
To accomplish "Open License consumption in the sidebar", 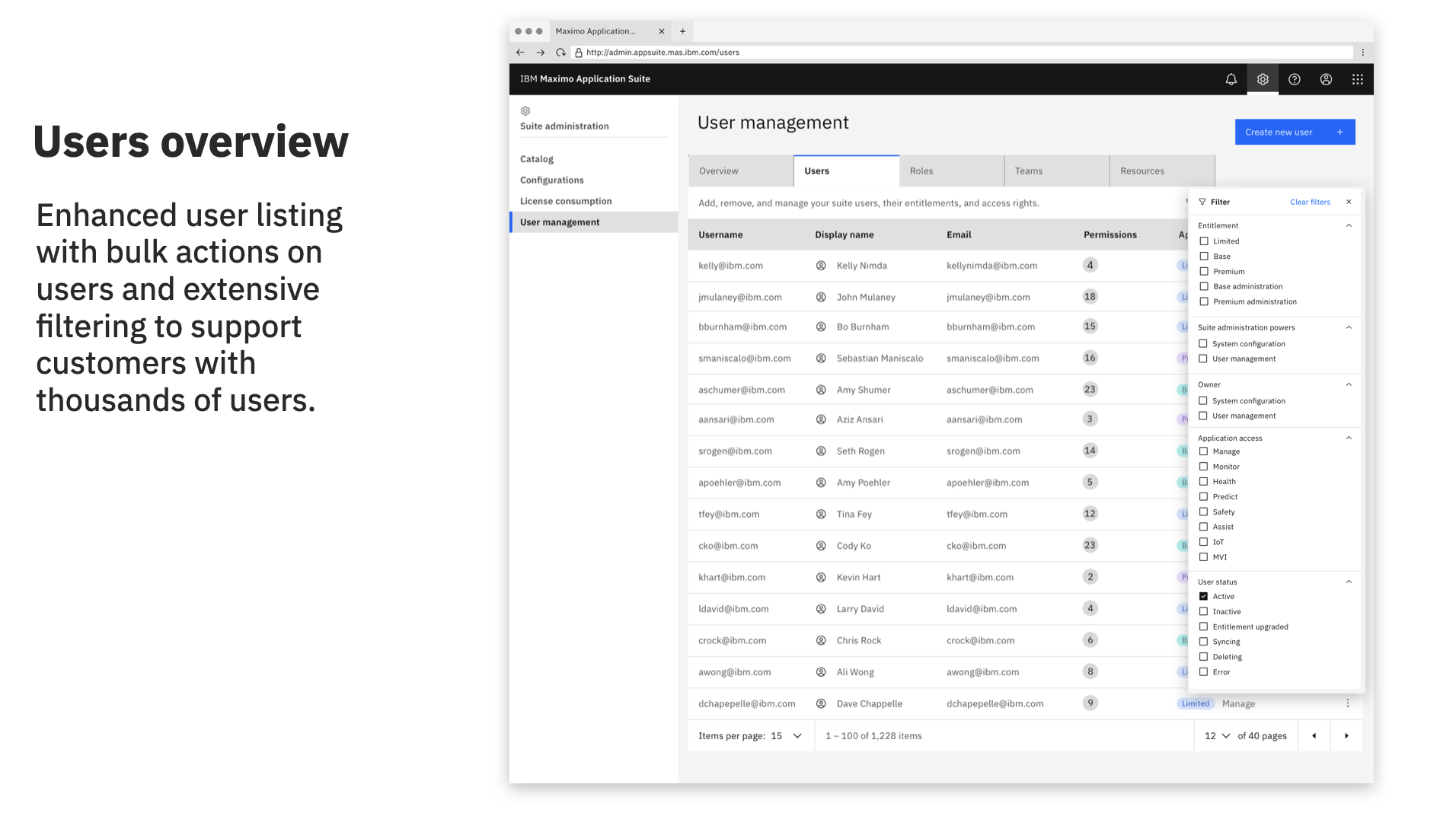I will tap(566, 201).
